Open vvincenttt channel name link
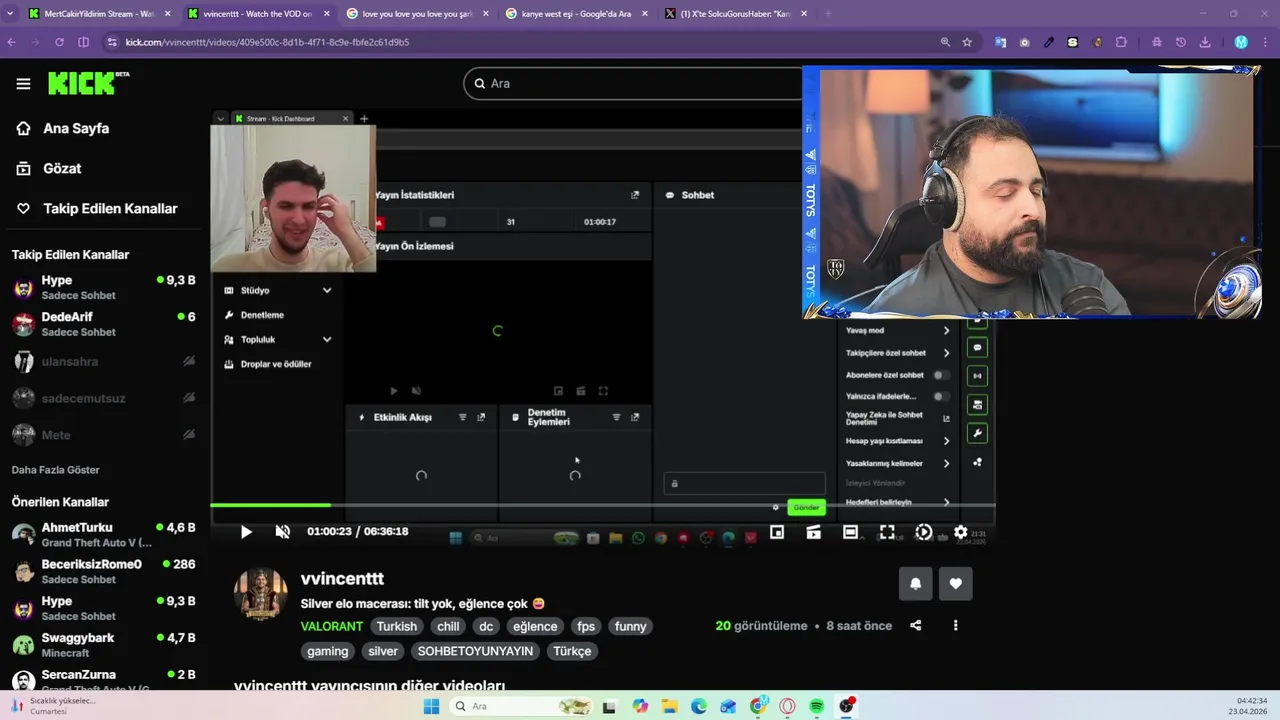 point(342,579)
